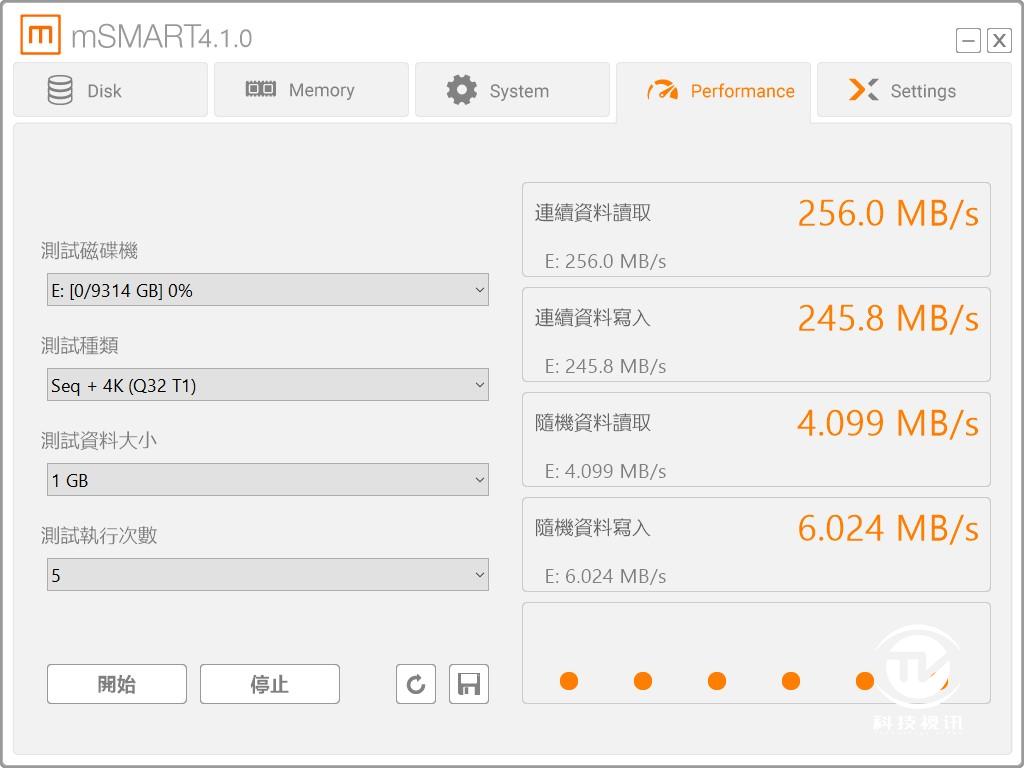Switch to the Memory tab
Screen dimensions: 1024x768
[311, 90]
